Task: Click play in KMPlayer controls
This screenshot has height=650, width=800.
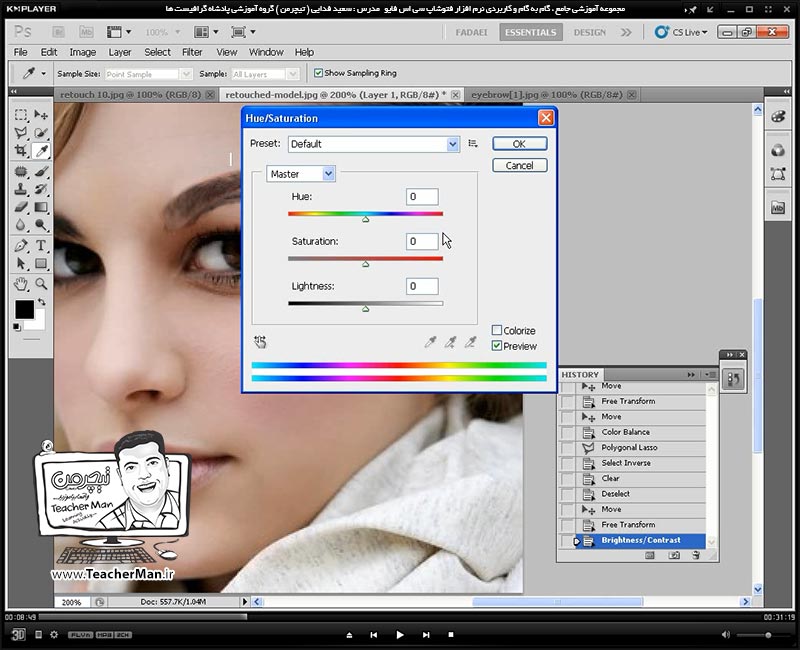Action: click(399, 635)
